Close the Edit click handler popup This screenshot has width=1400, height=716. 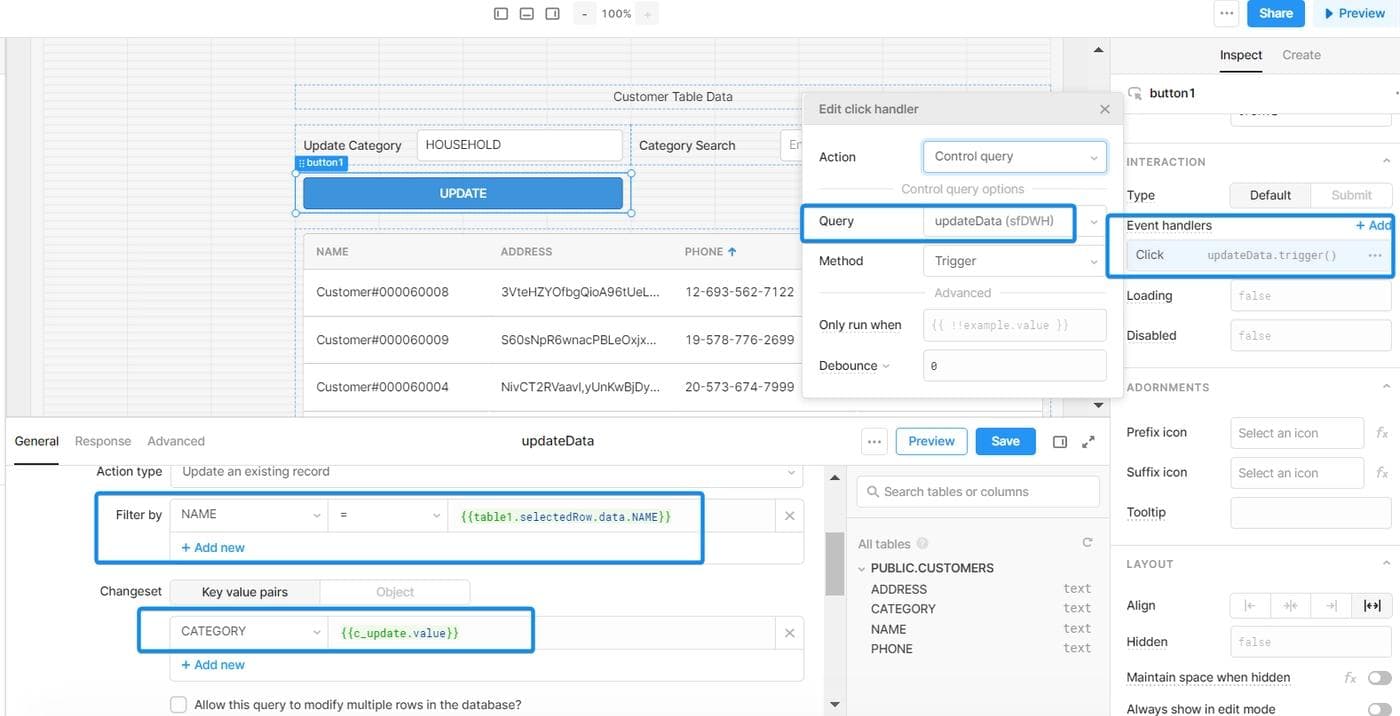pos(1104,109)
